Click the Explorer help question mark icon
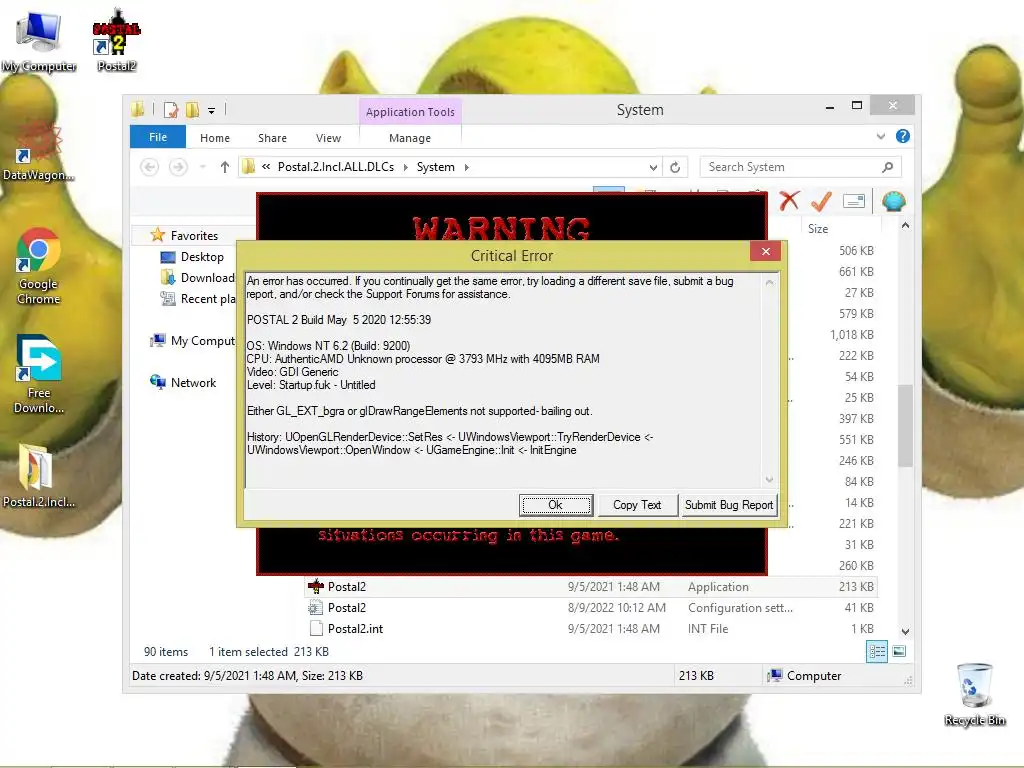 903,136
